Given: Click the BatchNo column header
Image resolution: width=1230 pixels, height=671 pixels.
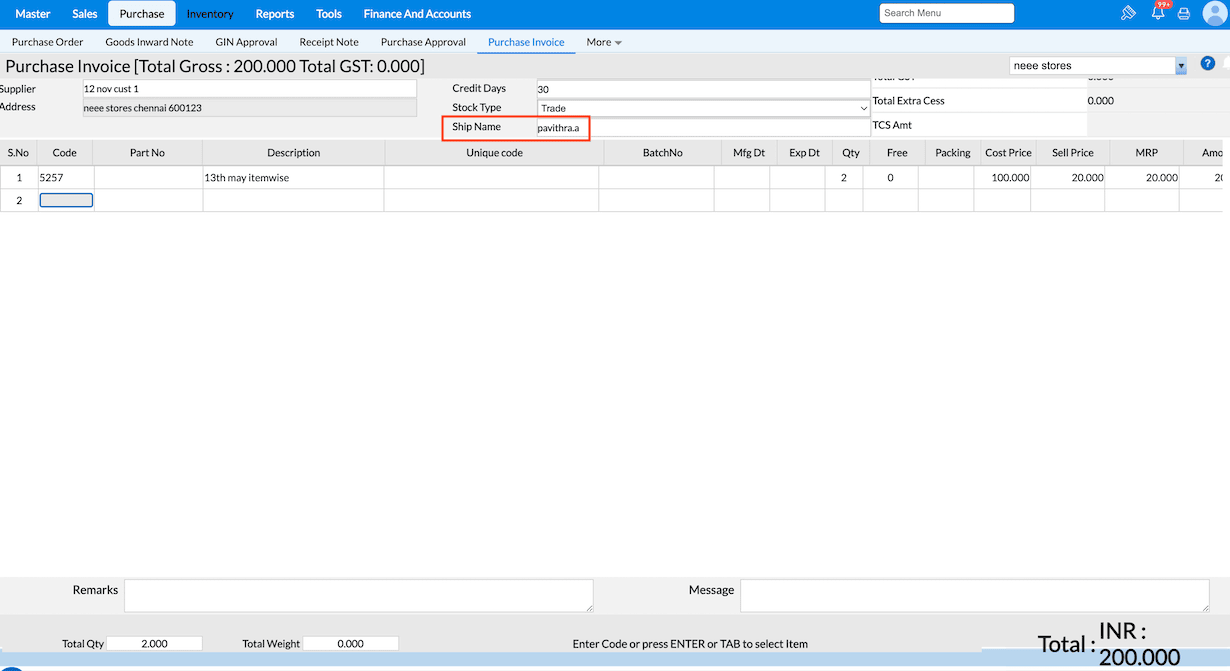Looking at the screenshot, I should click(x=663, y=153).
